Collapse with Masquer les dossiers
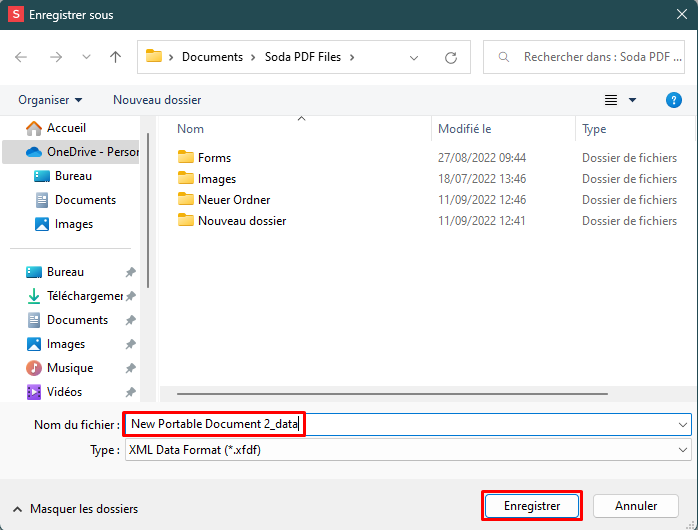This screenshot has width=698, height=530. (x=75, y=509)
